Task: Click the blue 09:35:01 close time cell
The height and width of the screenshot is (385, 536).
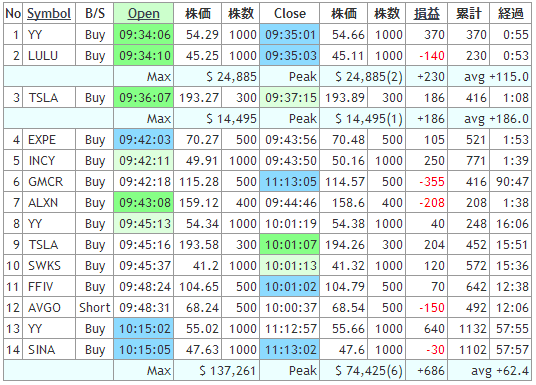Action: point(290,35)
